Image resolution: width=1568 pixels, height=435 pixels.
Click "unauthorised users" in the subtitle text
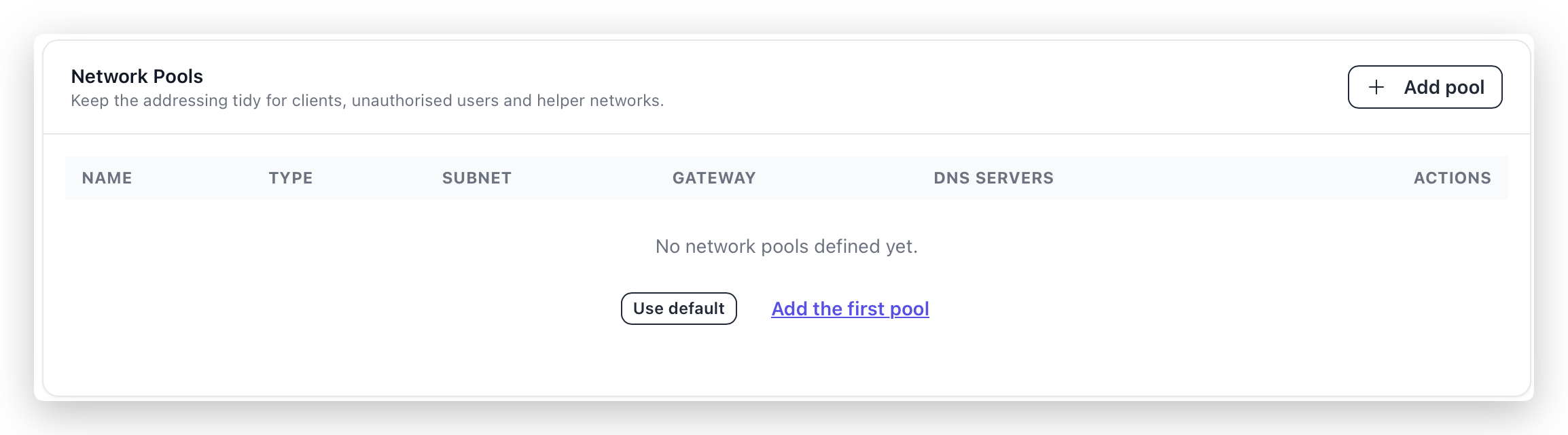[x=425, y=101]
